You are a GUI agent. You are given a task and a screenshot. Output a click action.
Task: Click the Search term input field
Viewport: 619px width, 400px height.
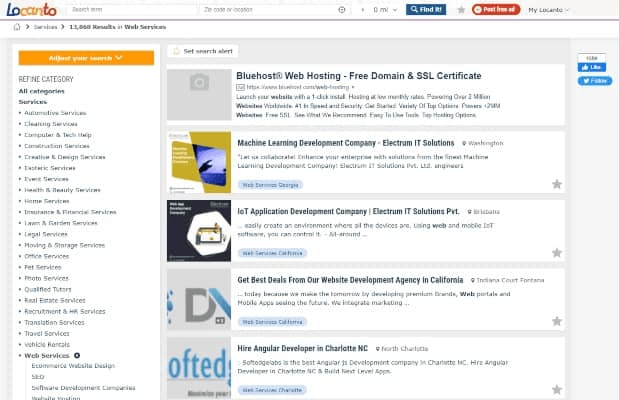(132, 9)
